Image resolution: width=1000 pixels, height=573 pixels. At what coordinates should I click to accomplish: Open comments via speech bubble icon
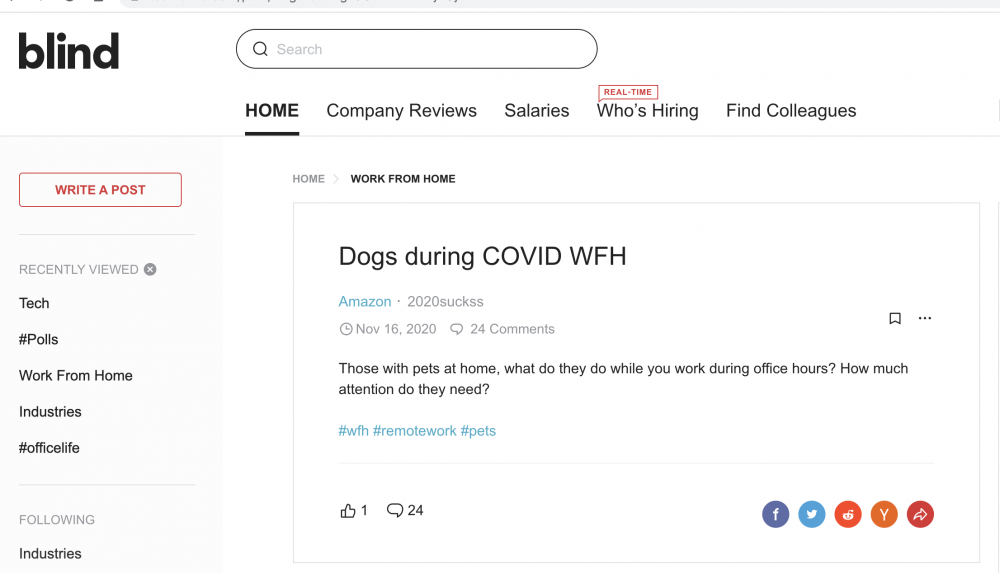[395, 510]
